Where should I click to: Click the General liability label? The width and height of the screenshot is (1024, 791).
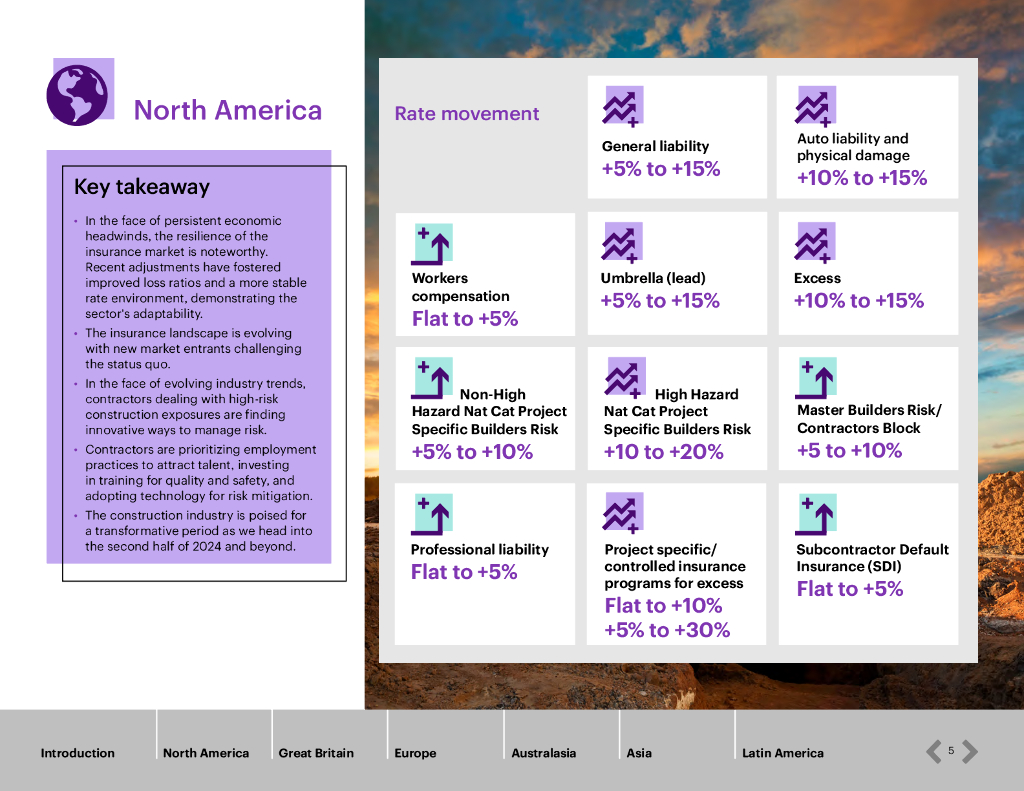(x=656, y=146)
